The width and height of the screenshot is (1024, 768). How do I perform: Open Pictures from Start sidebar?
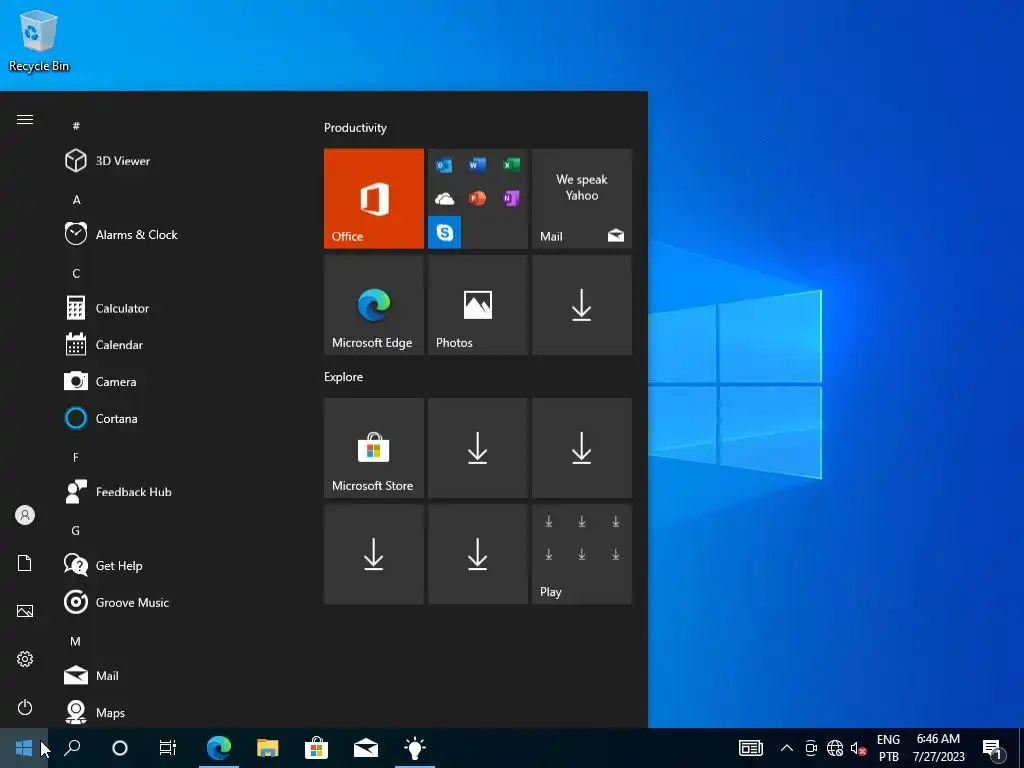point(25,611)
